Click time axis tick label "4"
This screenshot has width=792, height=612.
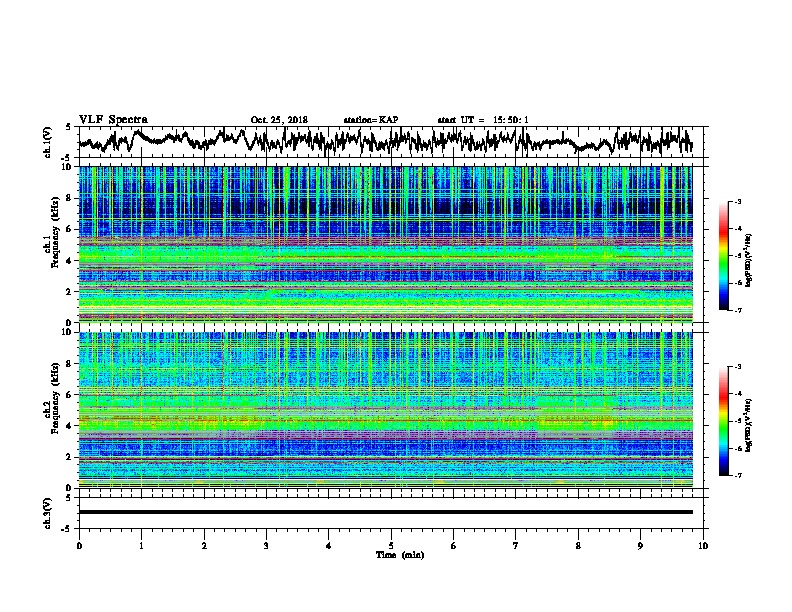(329, 546)
